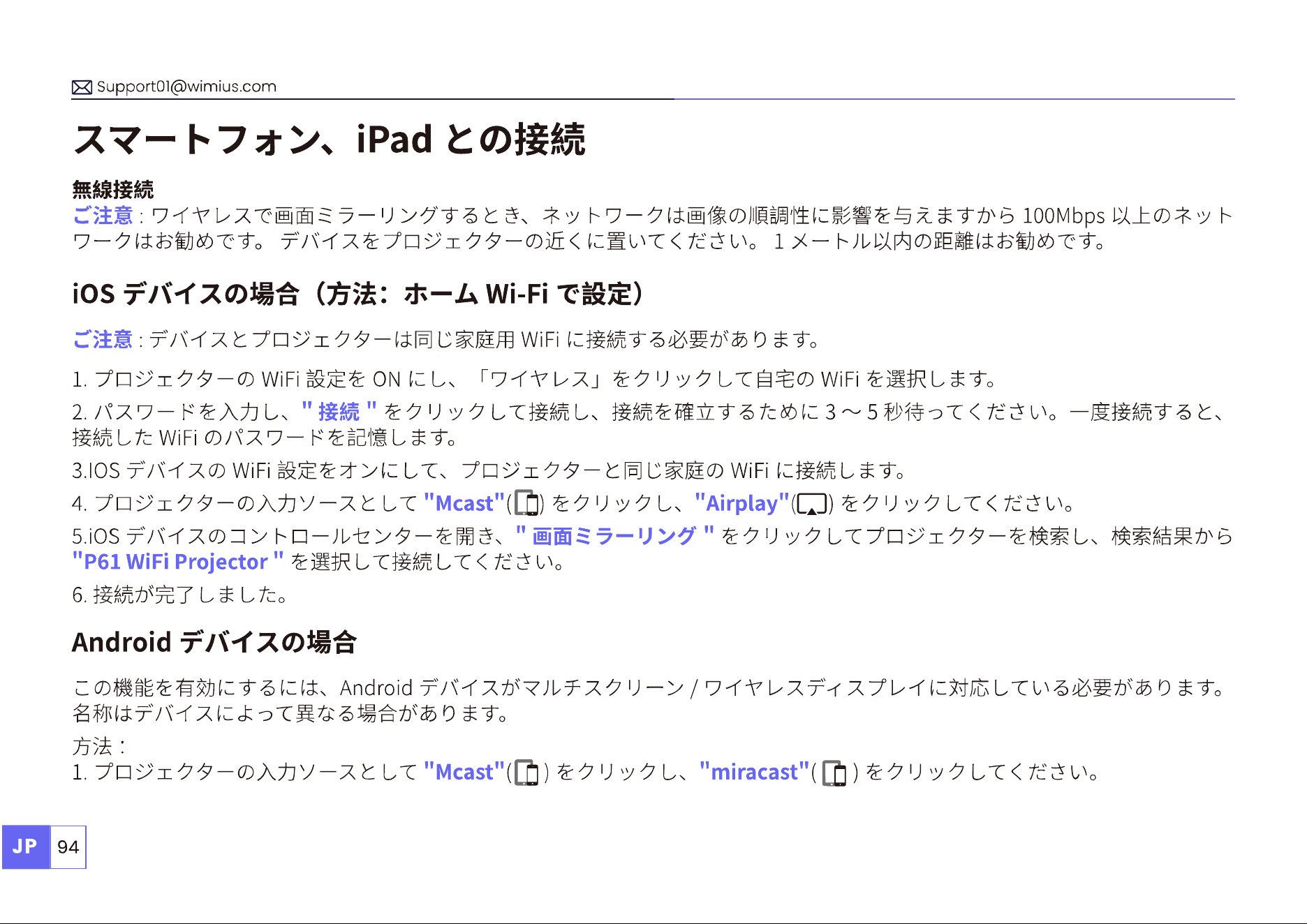Click the "方法：" label in Android section

click(99, 746)
